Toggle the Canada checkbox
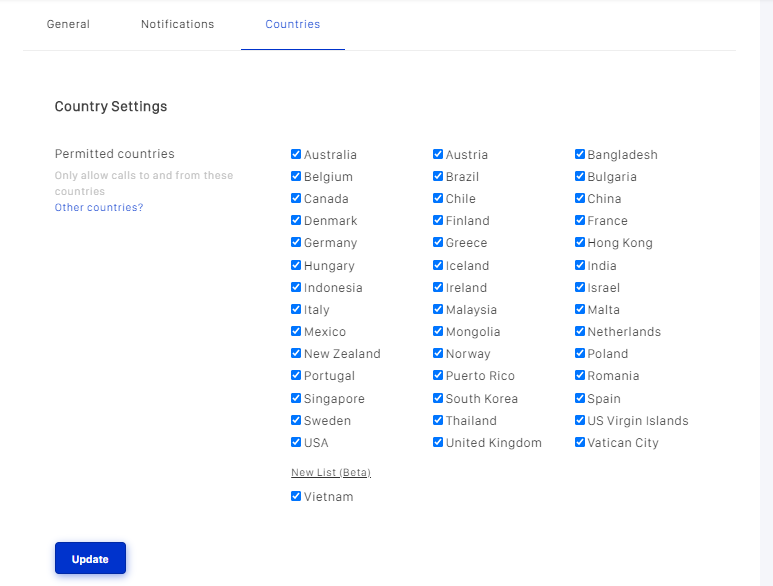Image resolution: width=773 pixels, height=586 pixels. coord(296,198)
